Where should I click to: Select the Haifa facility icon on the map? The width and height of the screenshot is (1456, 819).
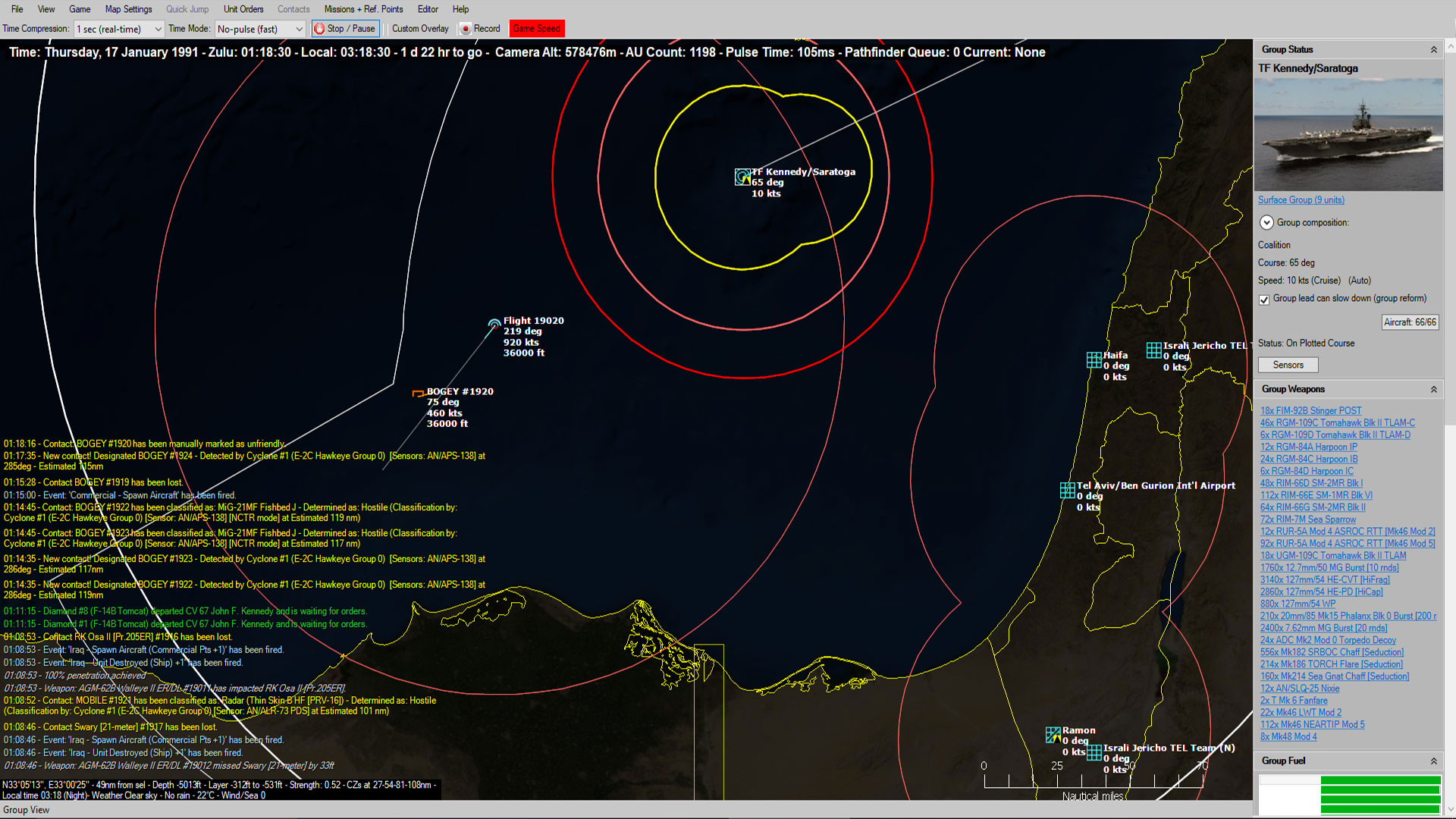point(1094,358)
